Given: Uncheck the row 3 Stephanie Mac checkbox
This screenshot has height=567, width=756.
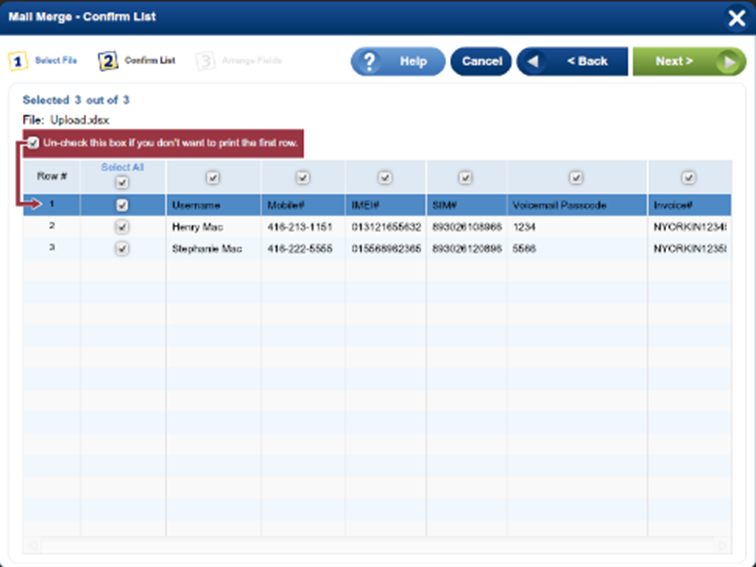Looking at the screenshot, I should click(122, 249).
